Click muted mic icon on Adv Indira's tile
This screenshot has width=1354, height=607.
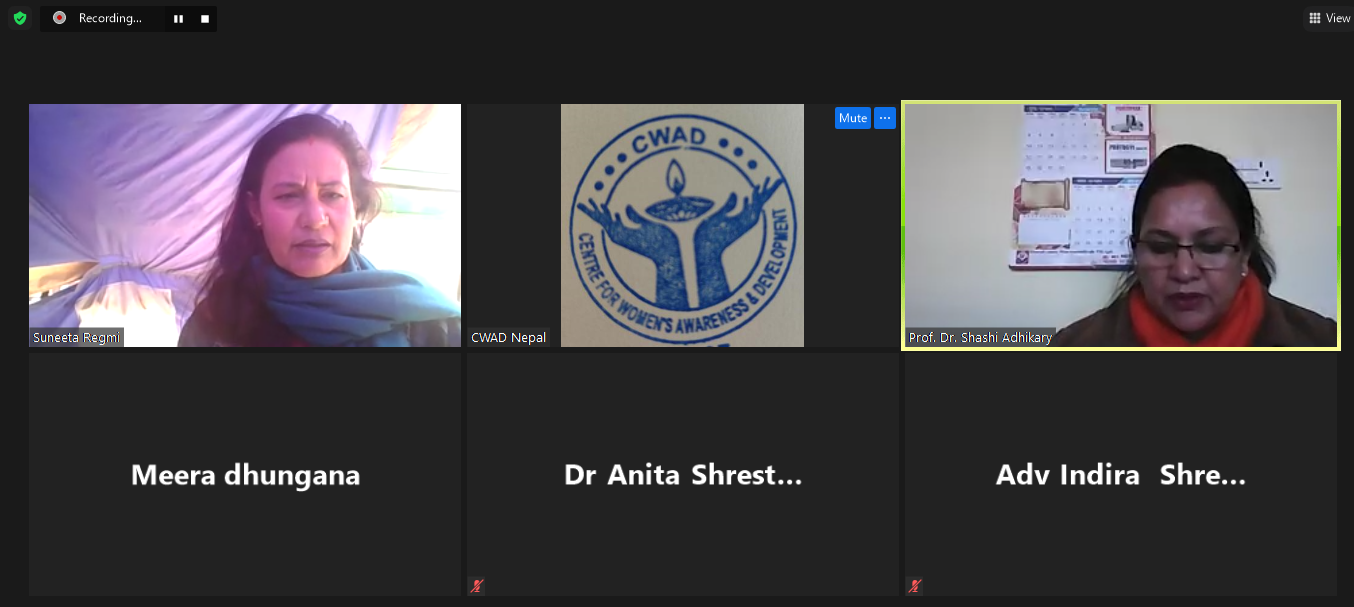click(914, 586)
